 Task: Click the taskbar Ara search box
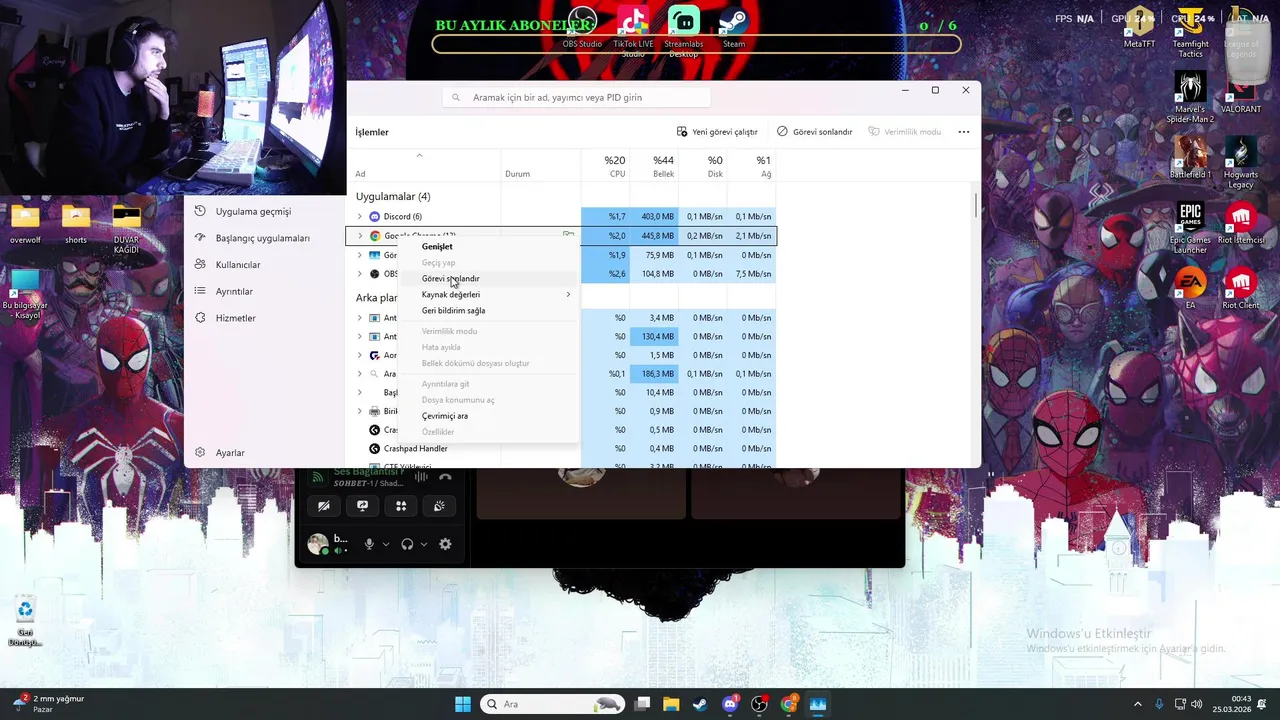[552, 704]
